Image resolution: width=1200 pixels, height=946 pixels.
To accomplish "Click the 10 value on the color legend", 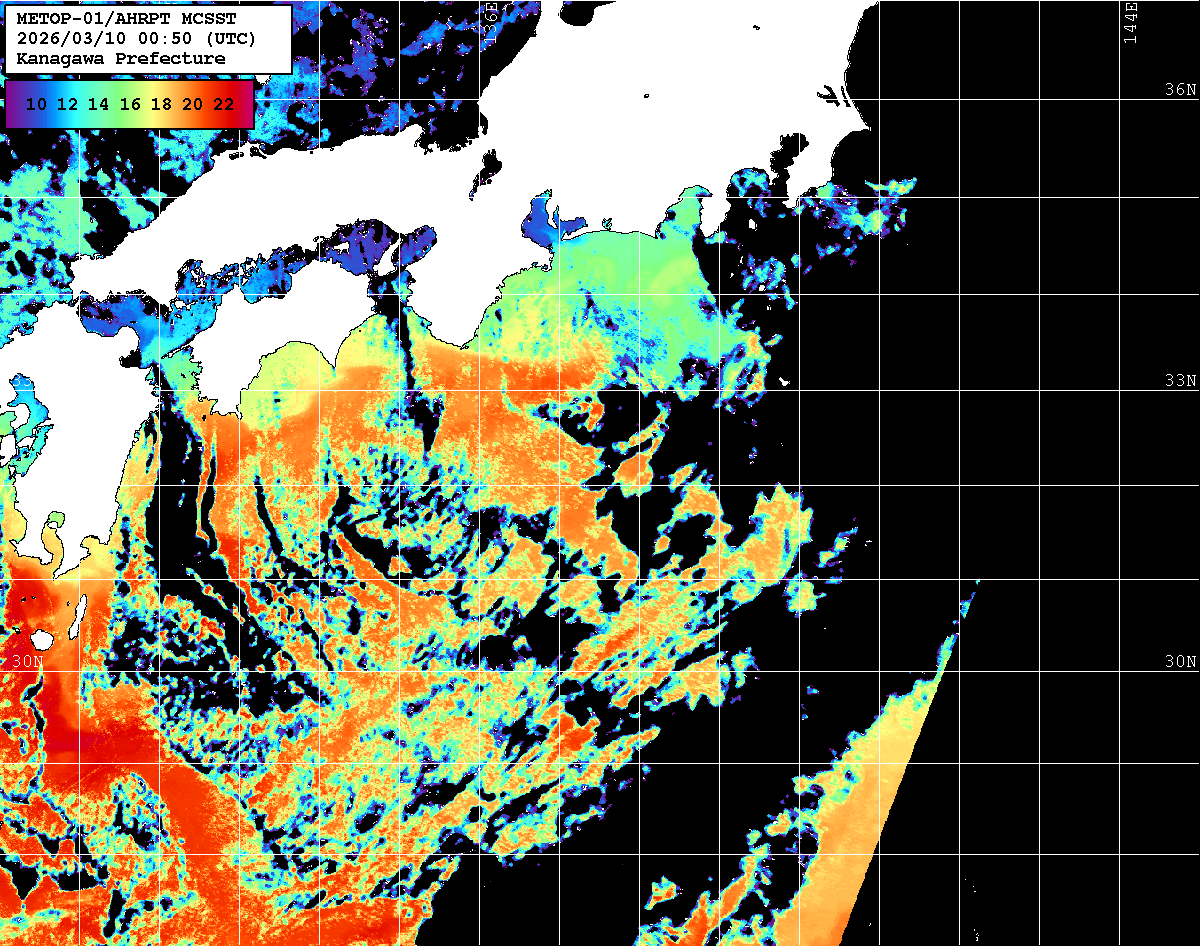I will pos(37,104).
